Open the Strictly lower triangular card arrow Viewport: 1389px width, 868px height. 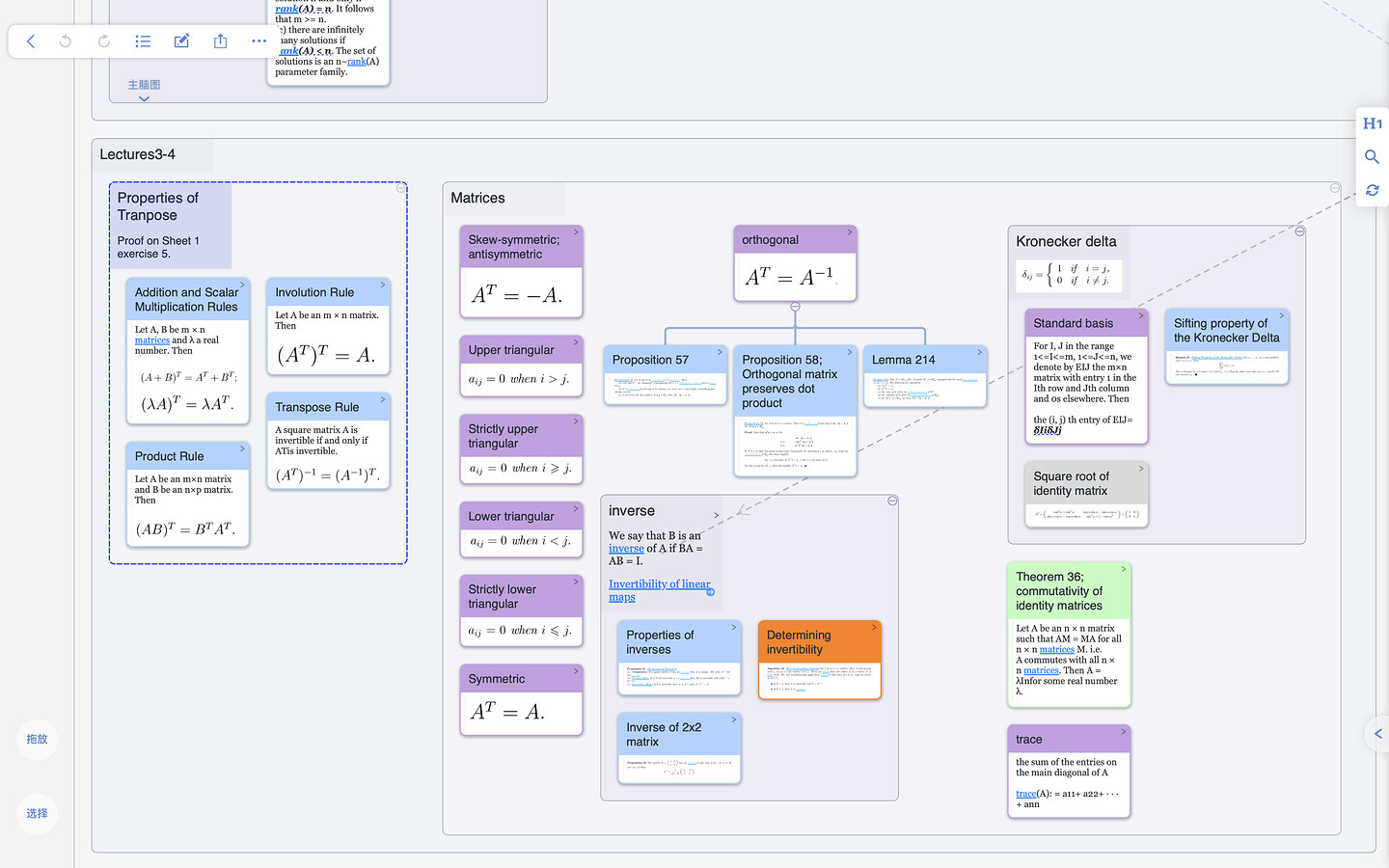coord(576,581)
